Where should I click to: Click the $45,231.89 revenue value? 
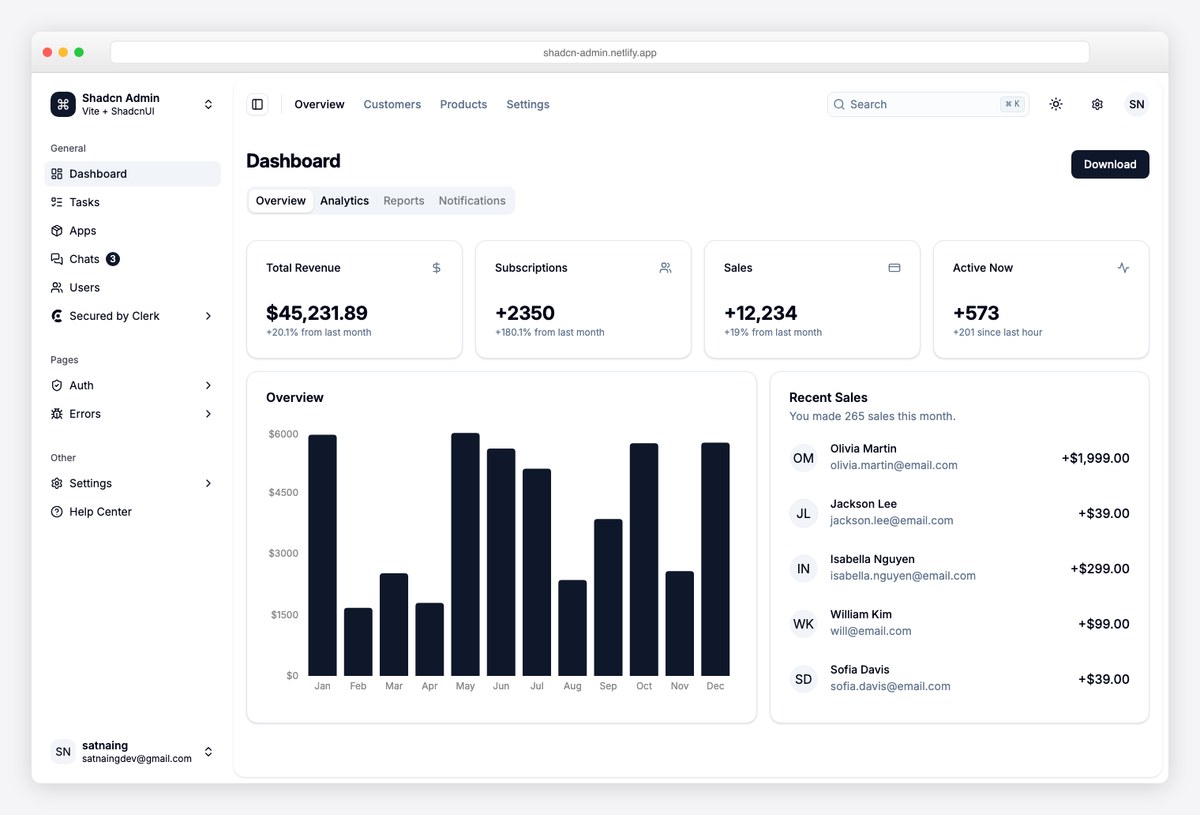pyautogui.click(x=317, y=313)
